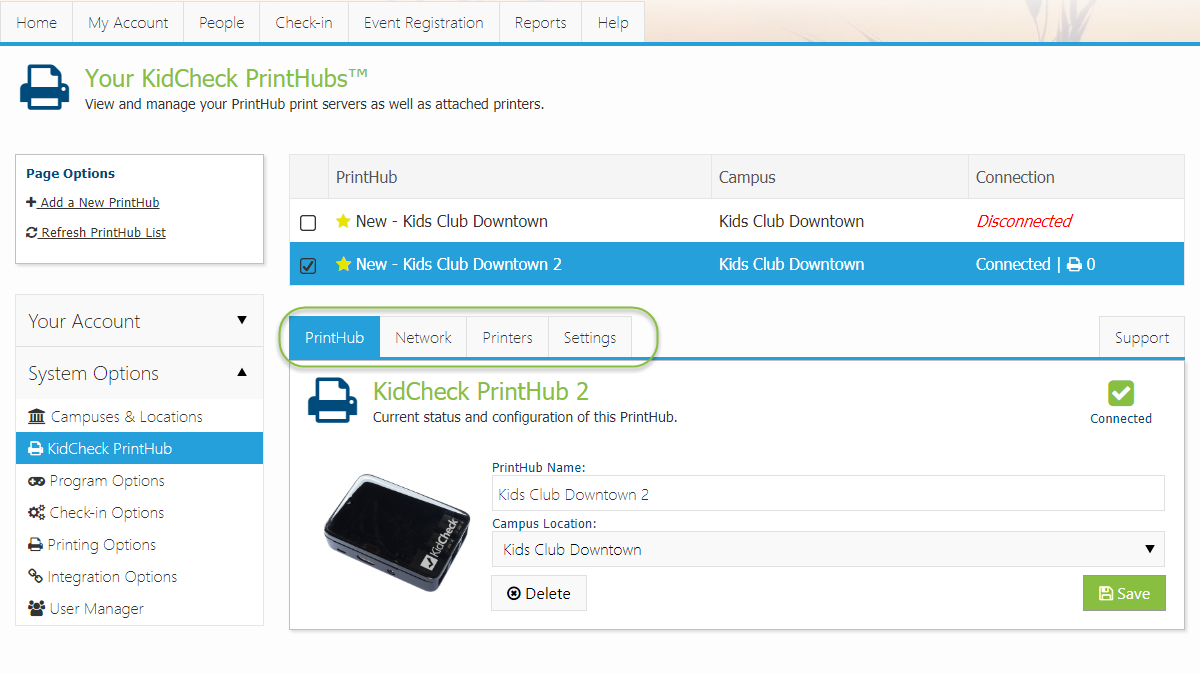Open the Event Registration menu
Viewport: 1200px width, 674px height.
(423, 21)
